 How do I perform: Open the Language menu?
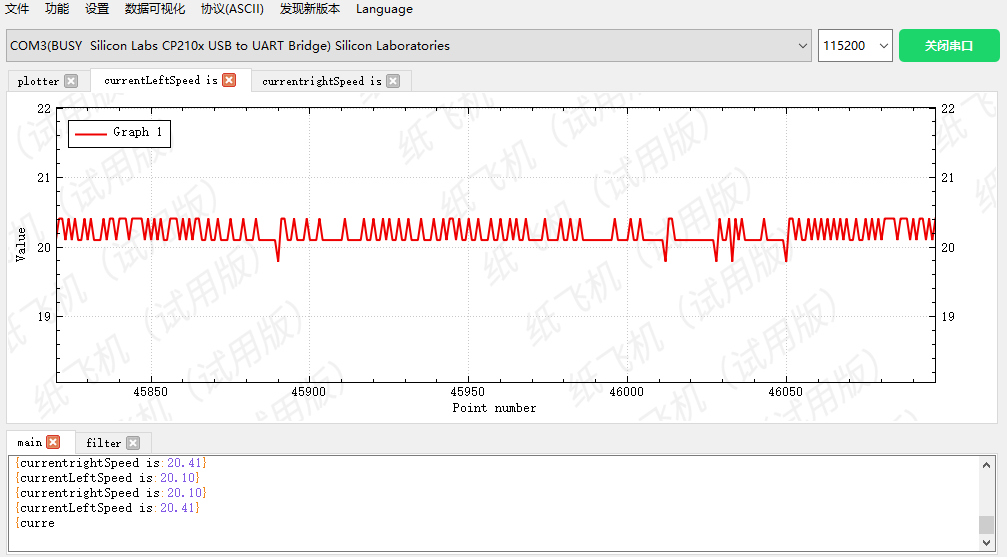pyautogui.click(x=384, y=9)
